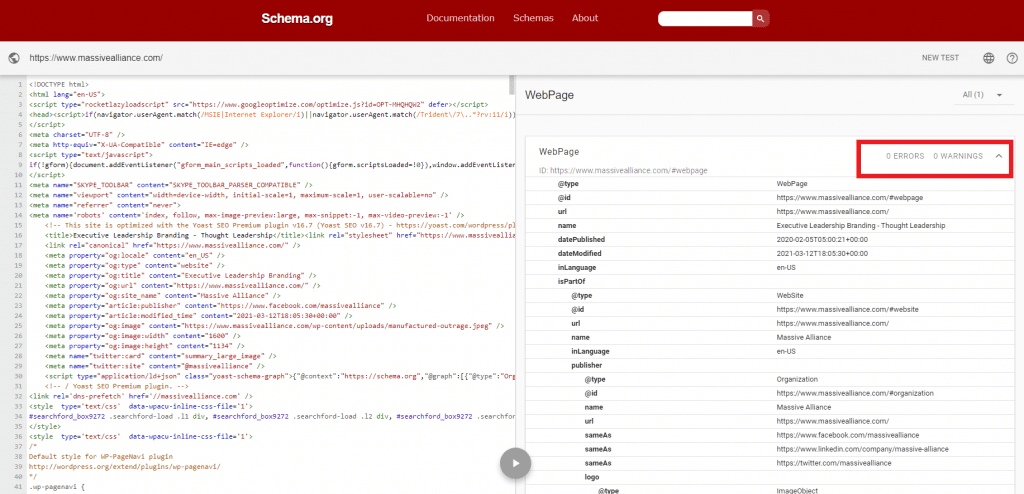
Task: Click the Schema.org logo
Action: (x=297, y=19)
